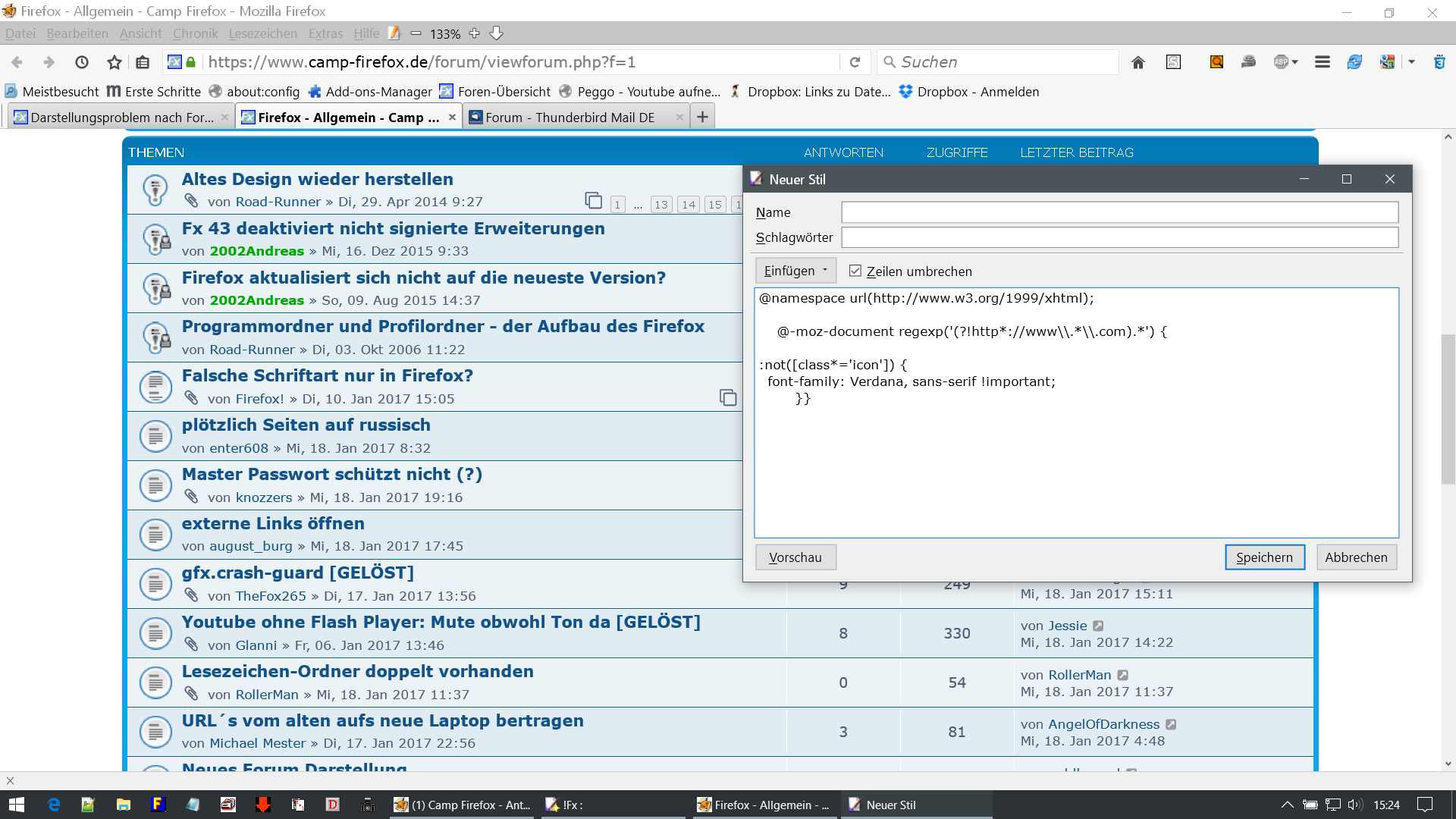Image resolution: width=1456 pixels, height=819 pixels.
Task: Open the hamburger menu icon
Action: pos(1322,62)
